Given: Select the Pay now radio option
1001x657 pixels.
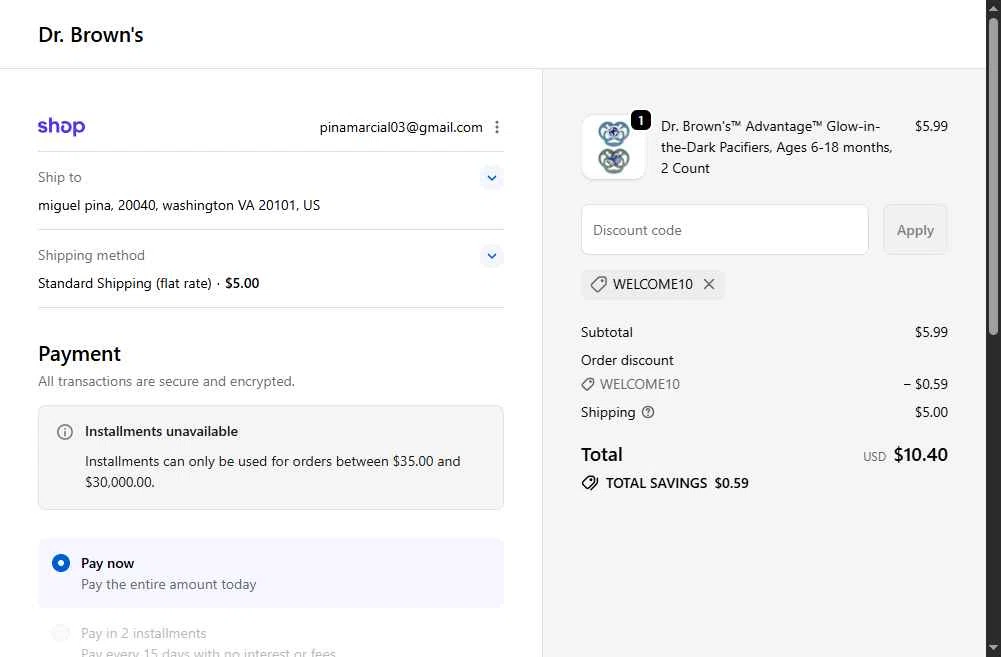Looking at the screenshot, I should tap(61, 563).
